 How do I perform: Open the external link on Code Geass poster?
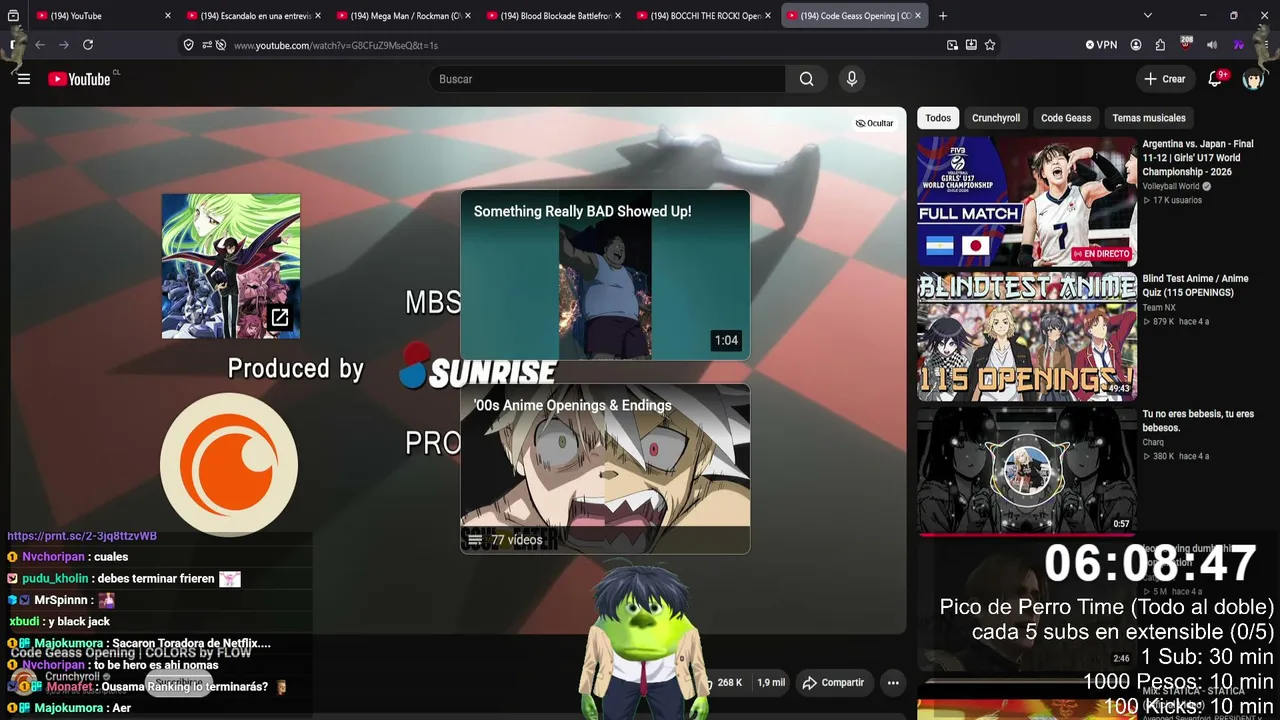coord(280,318)
